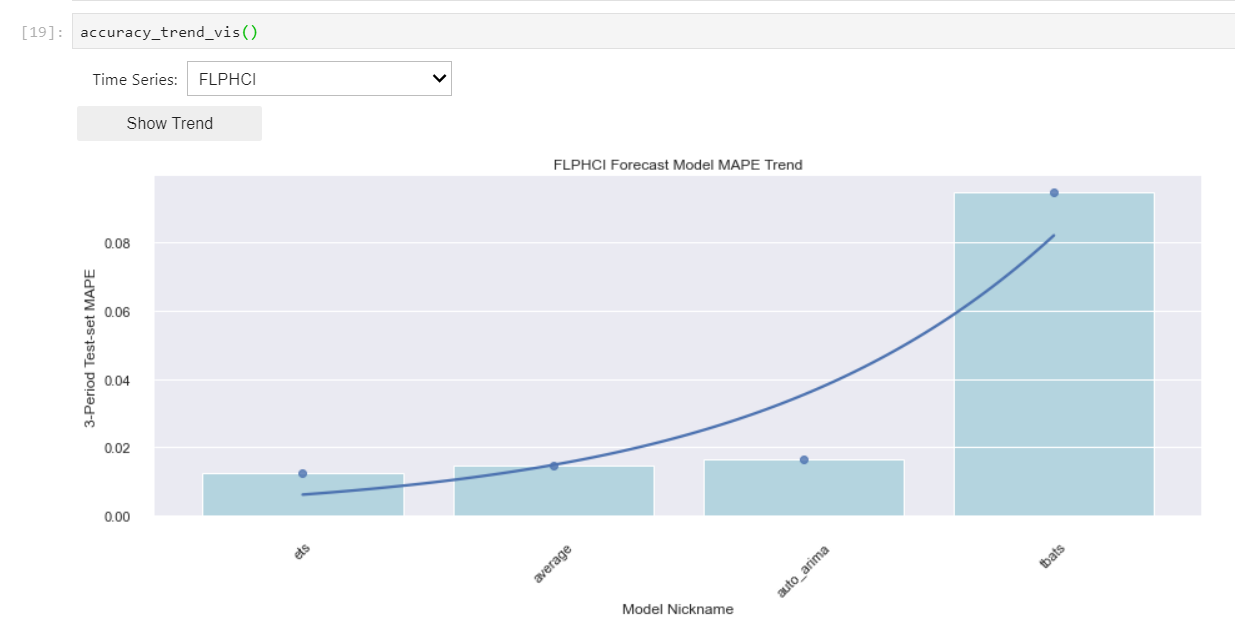1235x626 pixels.
Task: Click the auto_arima model bar
Action: 804,488
